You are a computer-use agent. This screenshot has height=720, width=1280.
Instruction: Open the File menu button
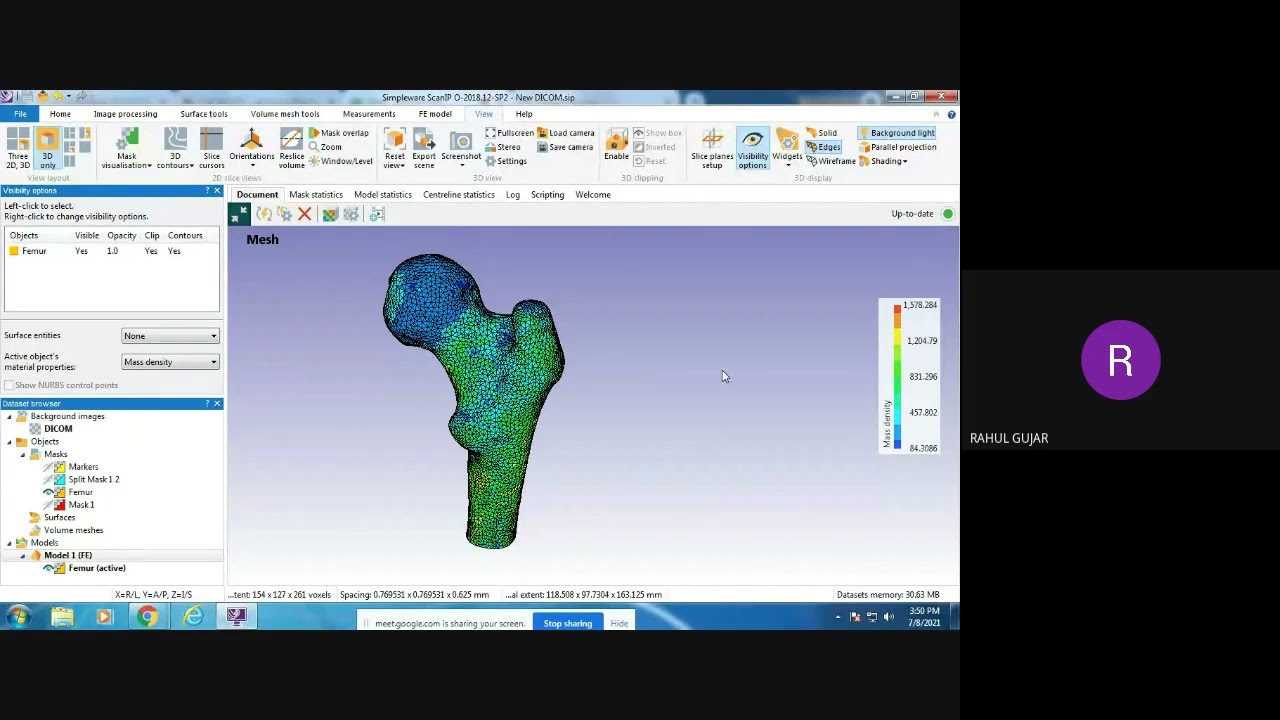pyautogui.click(x=20, y=114)
